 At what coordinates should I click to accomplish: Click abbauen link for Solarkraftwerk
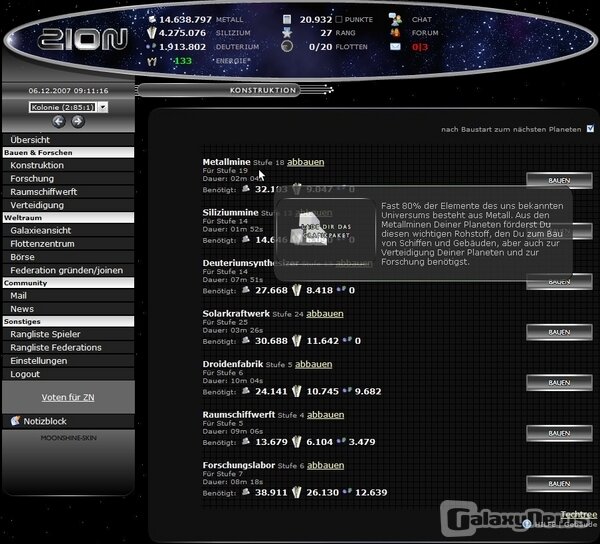pos(325,314)
